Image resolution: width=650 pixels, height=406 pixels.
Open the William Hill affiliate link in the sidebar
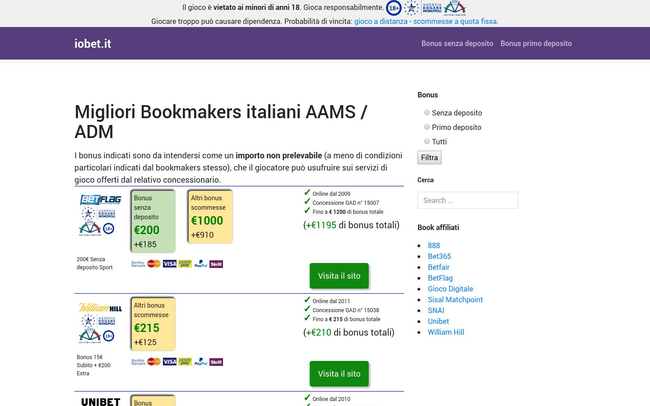tap(446, 332)
